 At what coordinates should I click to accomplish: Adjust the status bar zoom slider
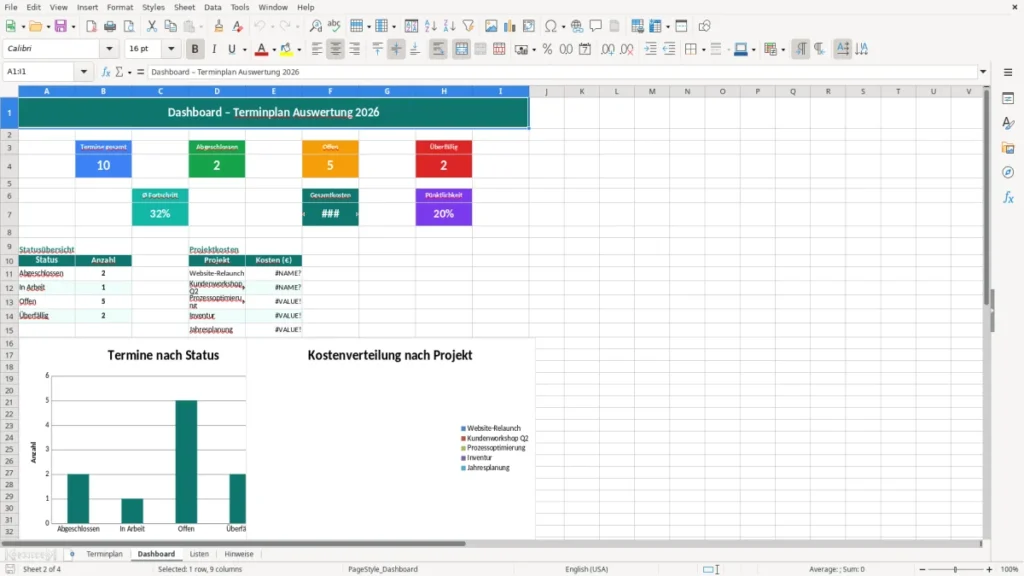[955, 569]
